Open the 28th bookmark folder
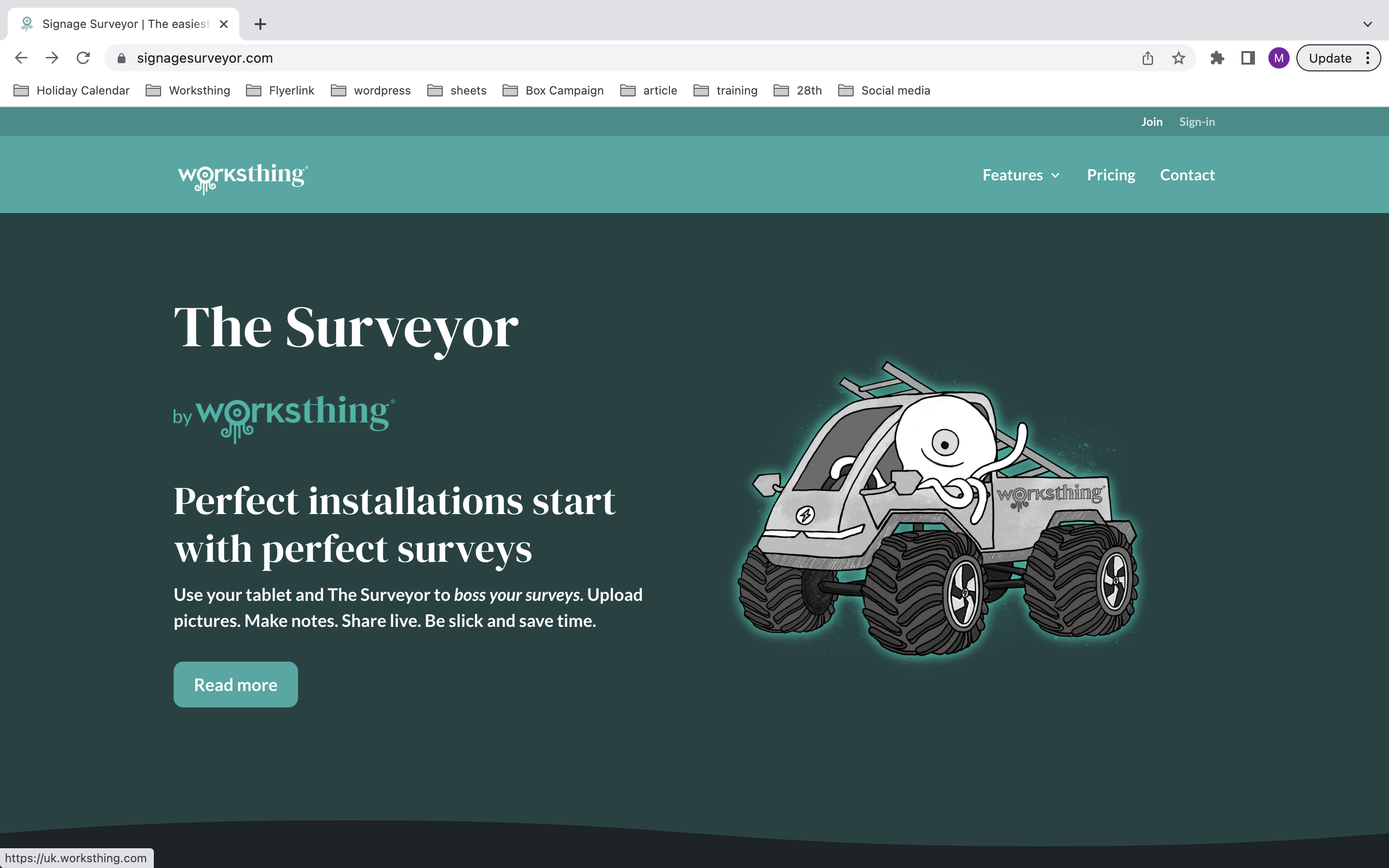 tap(798, 90)
